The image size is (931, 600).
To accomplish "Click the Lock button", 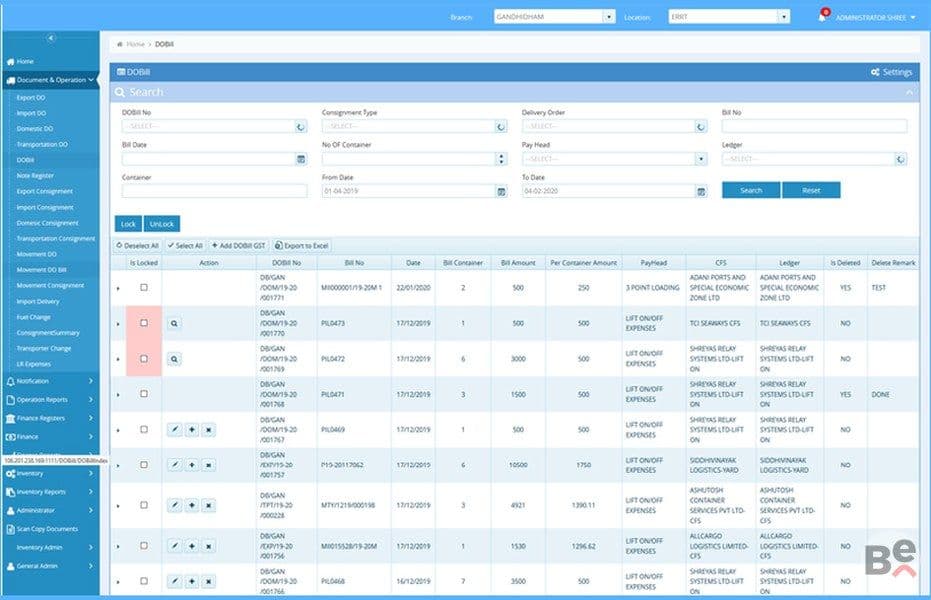I will pyautogui.click(x=128, y=224).
